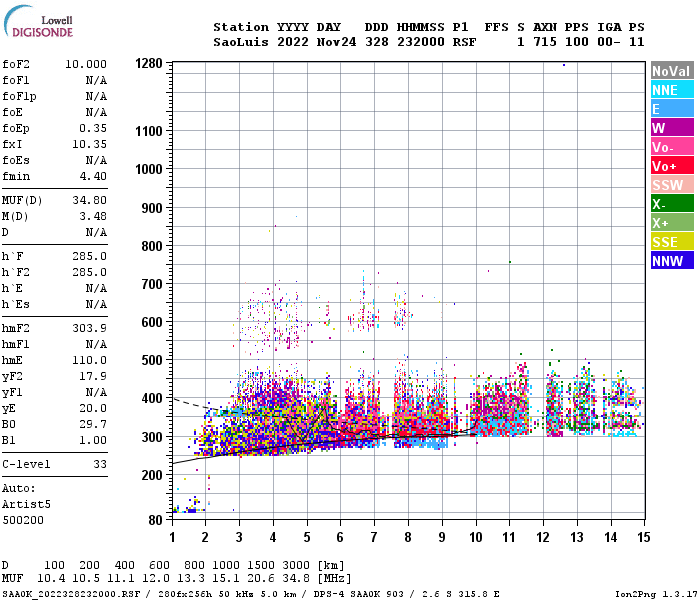This screenshot has width=700, height=600.
Task: Click the Lowell Digisonde logo
Action: coord(38,22)
